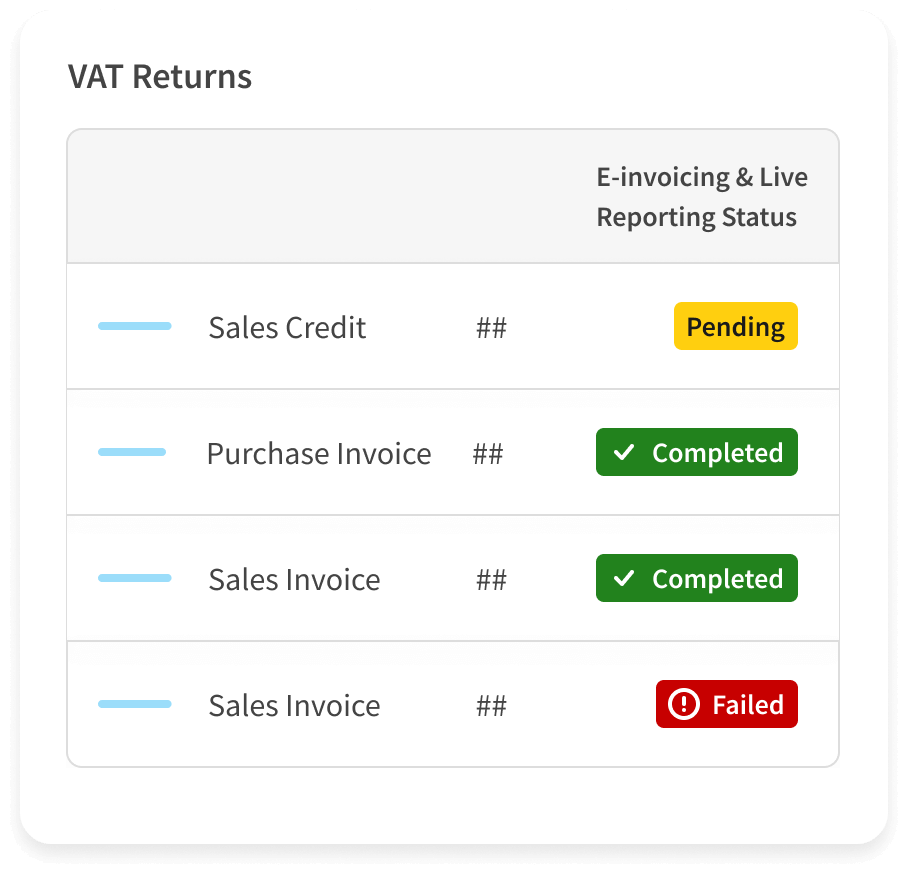Screen dimensions: 920x874
Task: Click the blue line in the failed Sales Invoice row
Action: point(134,704)
